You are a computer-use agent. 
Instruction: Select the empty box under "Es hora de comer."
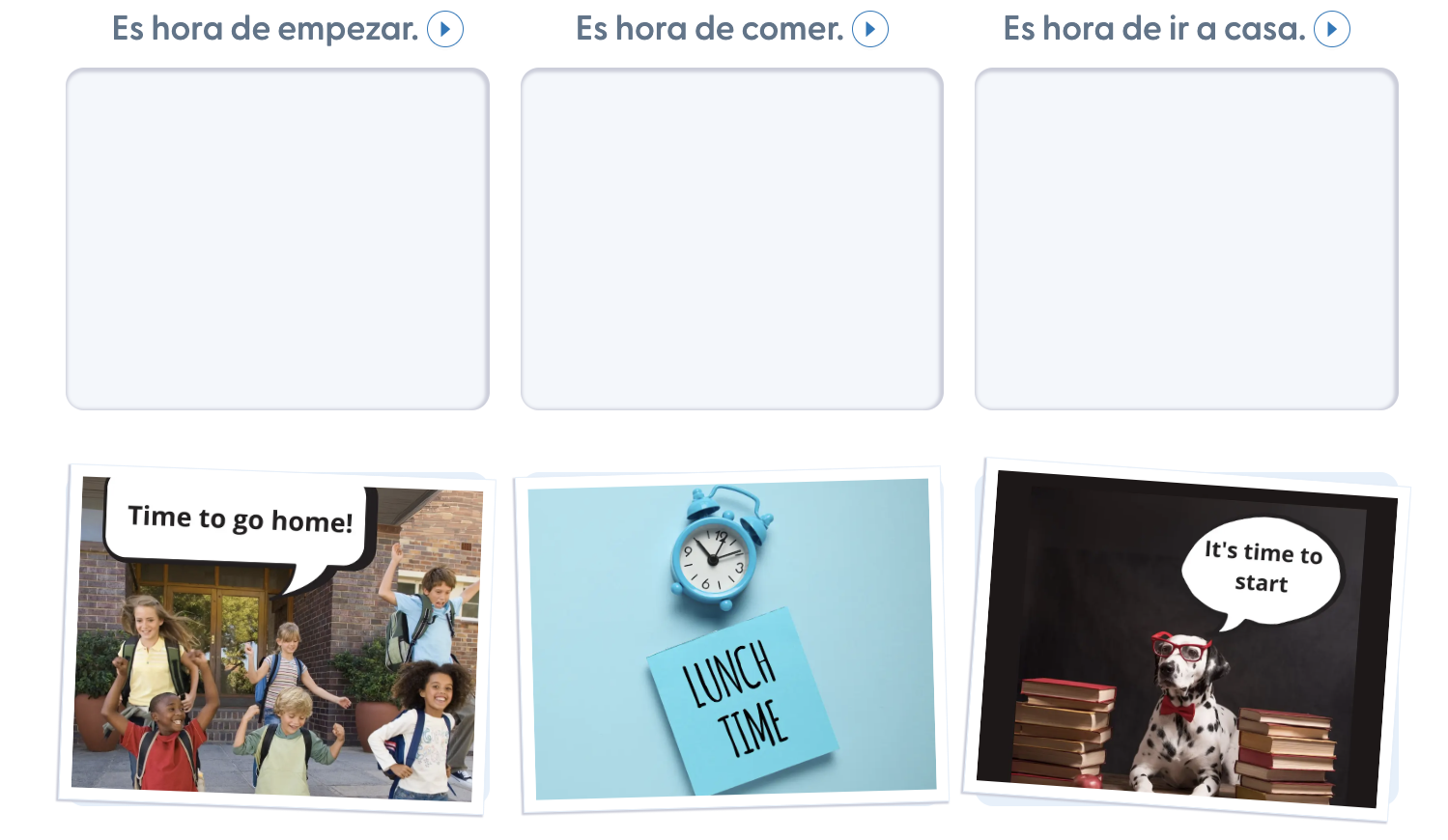tap(732, 238)
